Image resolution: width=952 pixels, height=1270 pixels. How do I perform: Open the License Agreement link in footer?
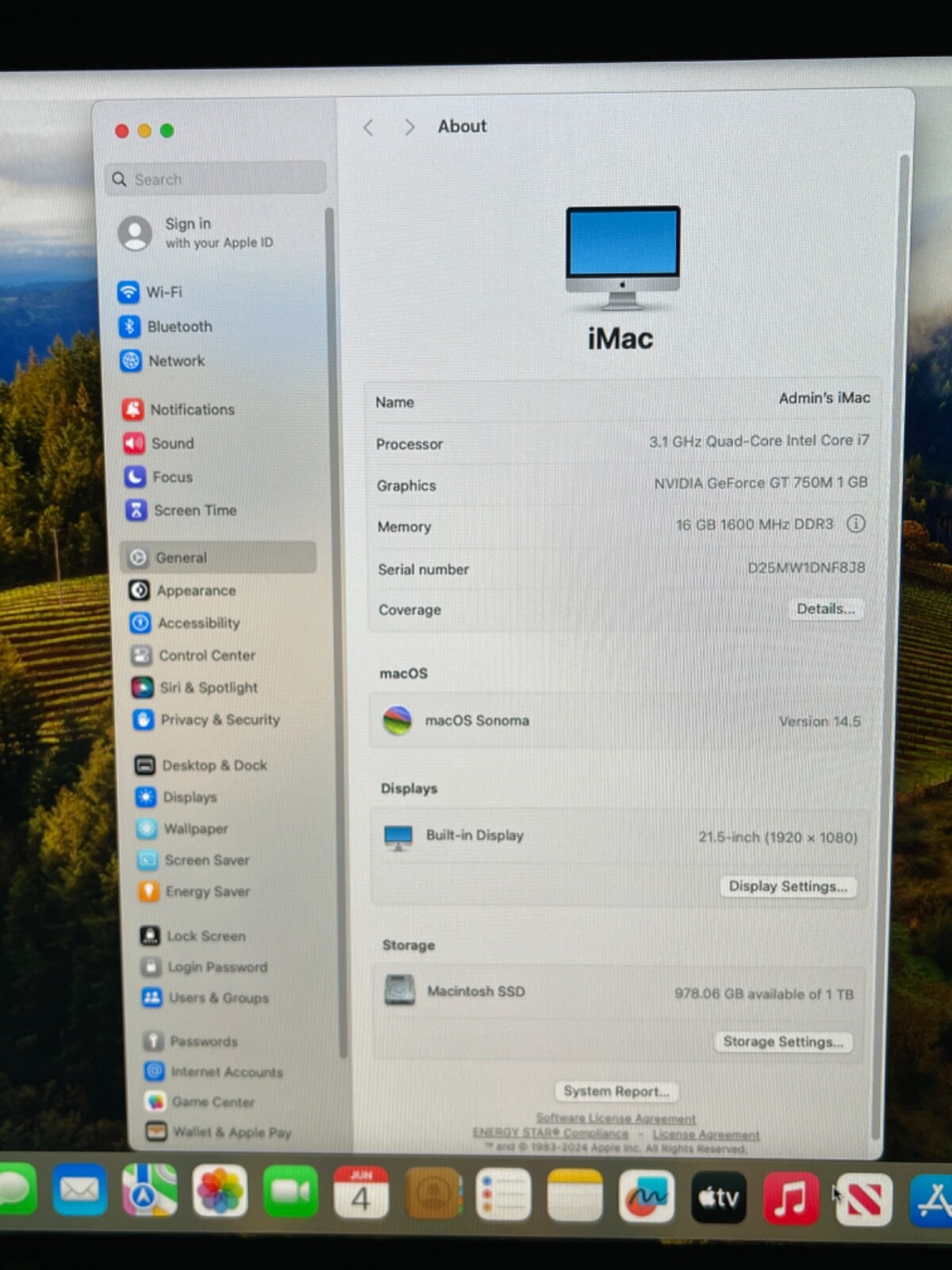pos(706,1135)
